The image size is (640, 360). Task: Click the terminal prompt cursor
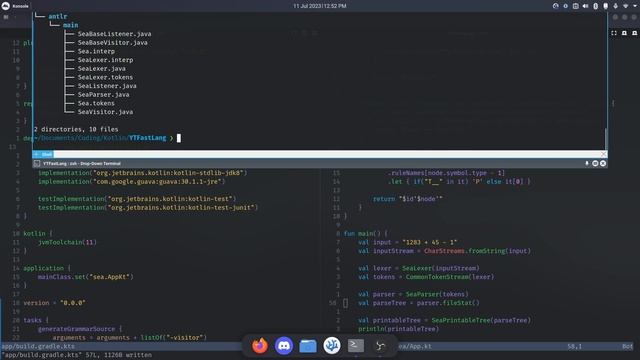(x=179, y=138)
